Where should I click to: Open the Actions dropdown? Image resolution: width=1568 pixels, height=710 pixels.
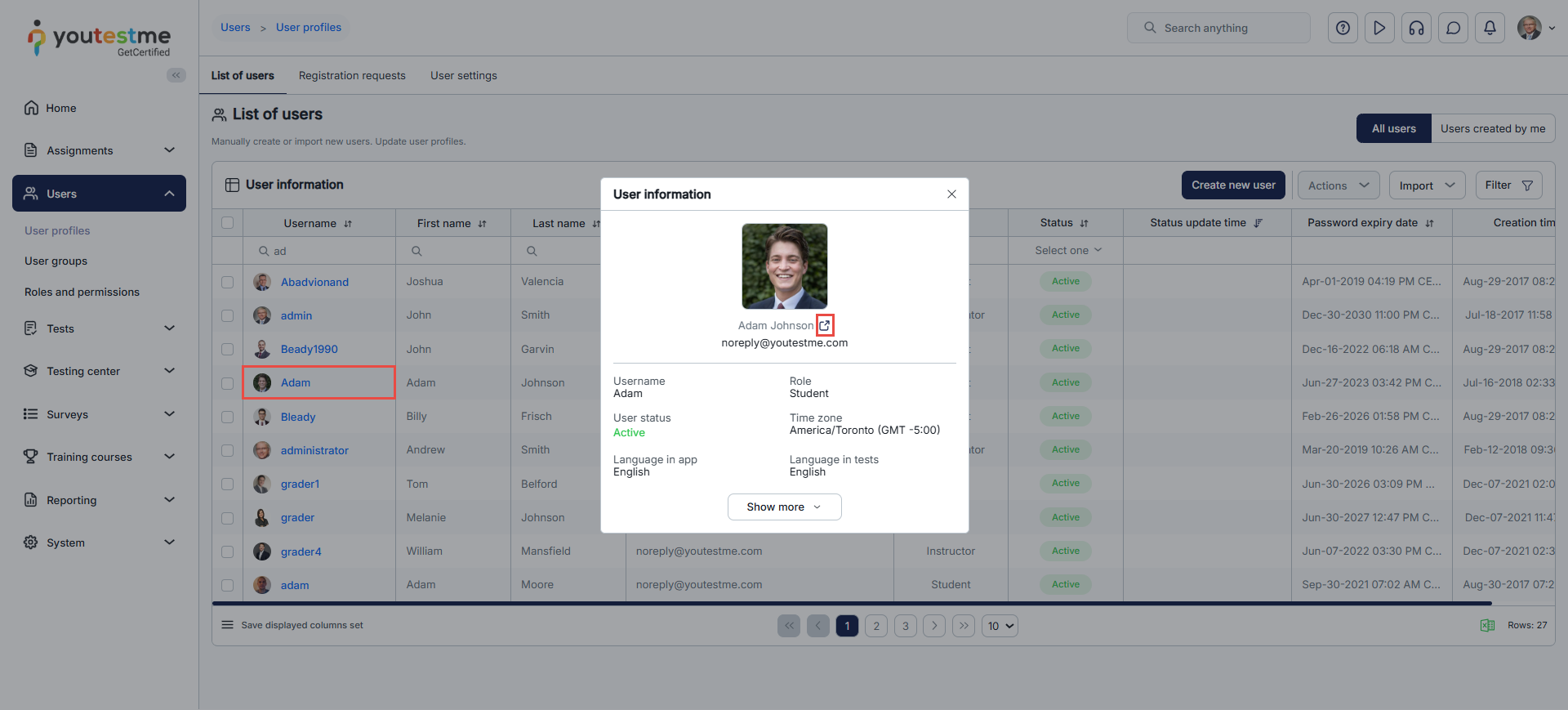coord(1338,185)
